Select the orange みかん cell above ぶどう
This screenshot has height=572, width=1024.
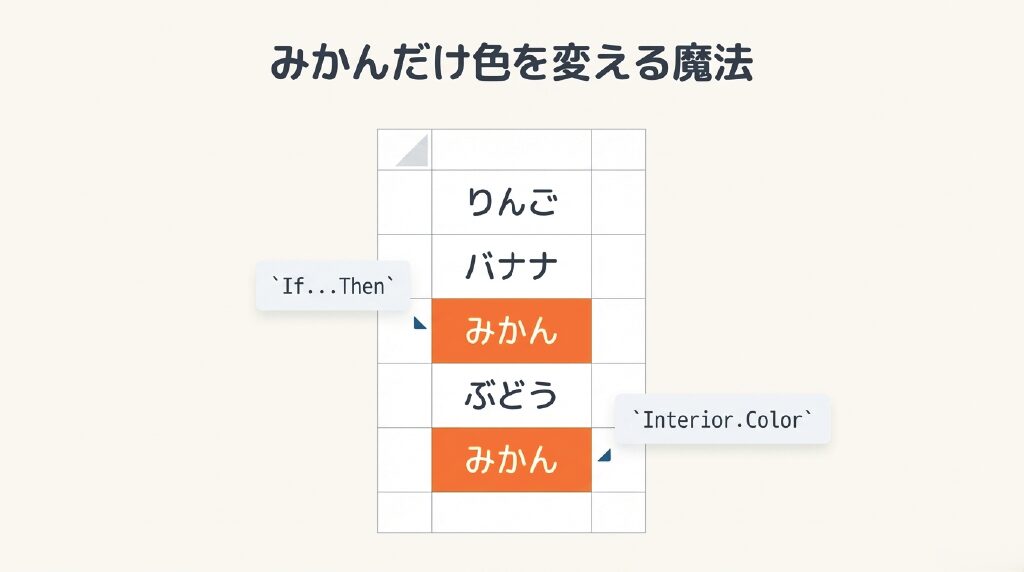coord(512,331)
